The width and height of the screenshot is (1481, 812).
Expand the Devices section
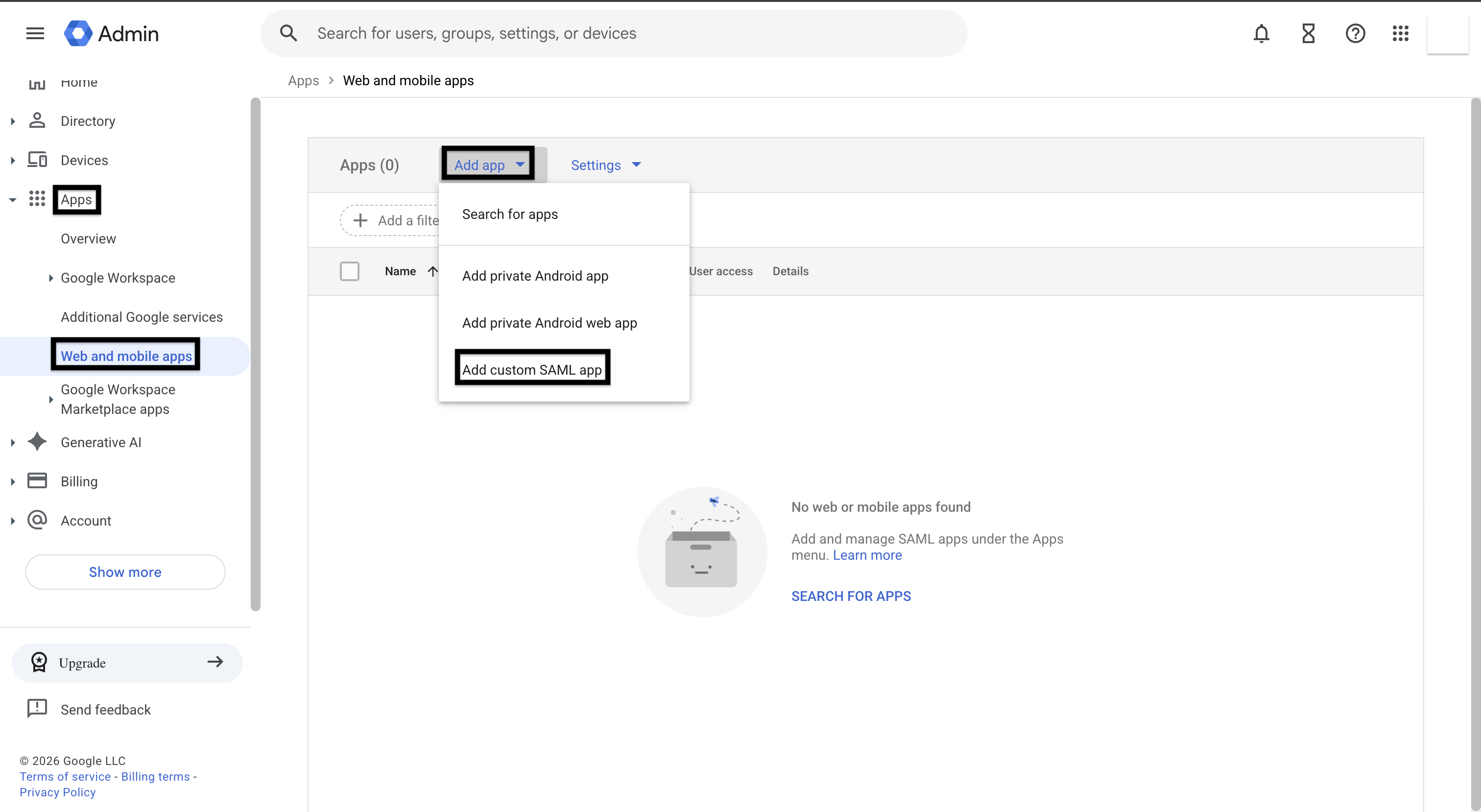coord(13,160)
